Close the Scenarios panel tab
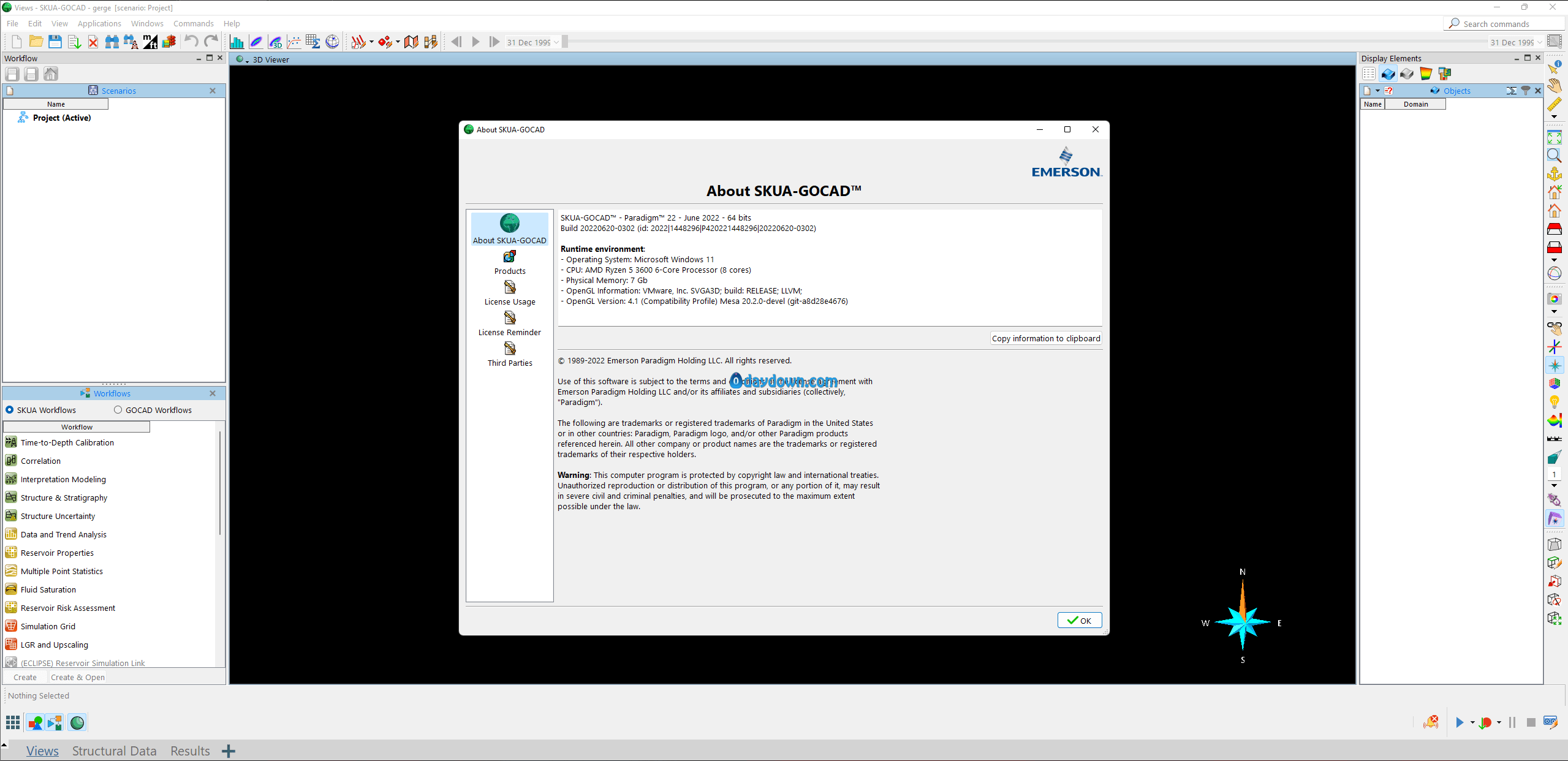1568x761 pixels. (x=213, y=91)
